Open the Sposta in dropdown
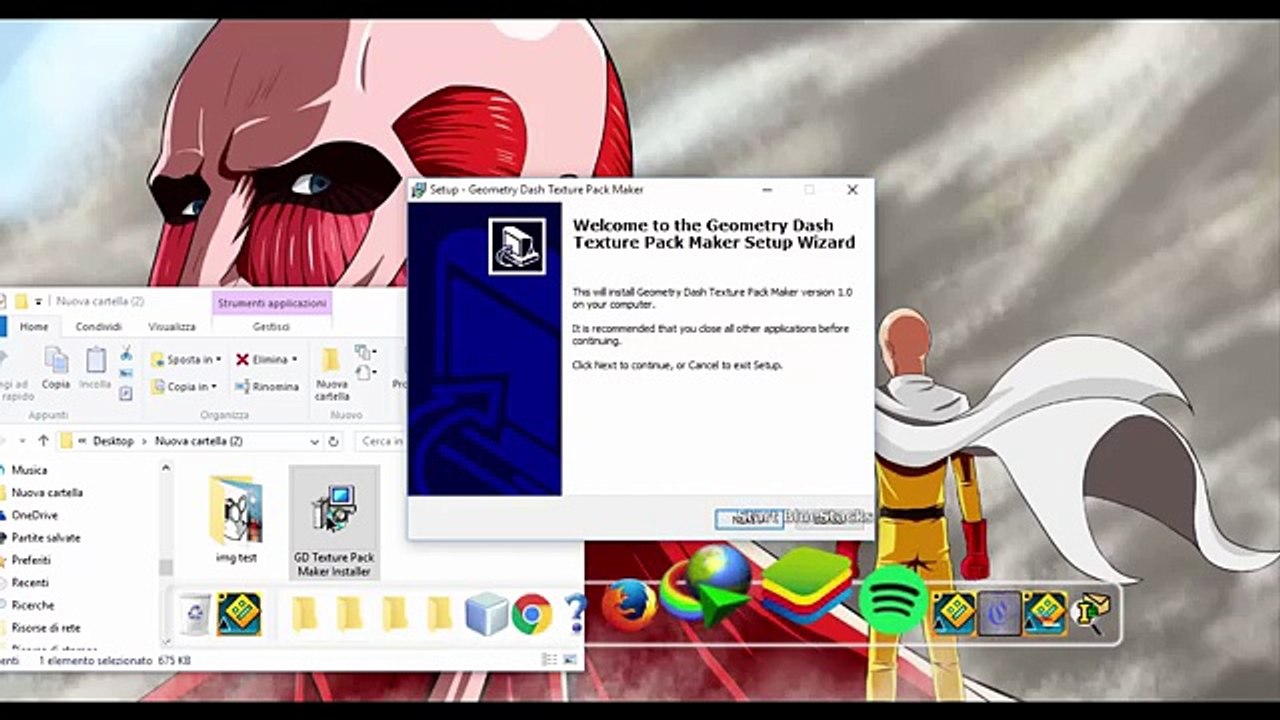The height and width of the screenshot is (720, 1280). tap(186, 359)
